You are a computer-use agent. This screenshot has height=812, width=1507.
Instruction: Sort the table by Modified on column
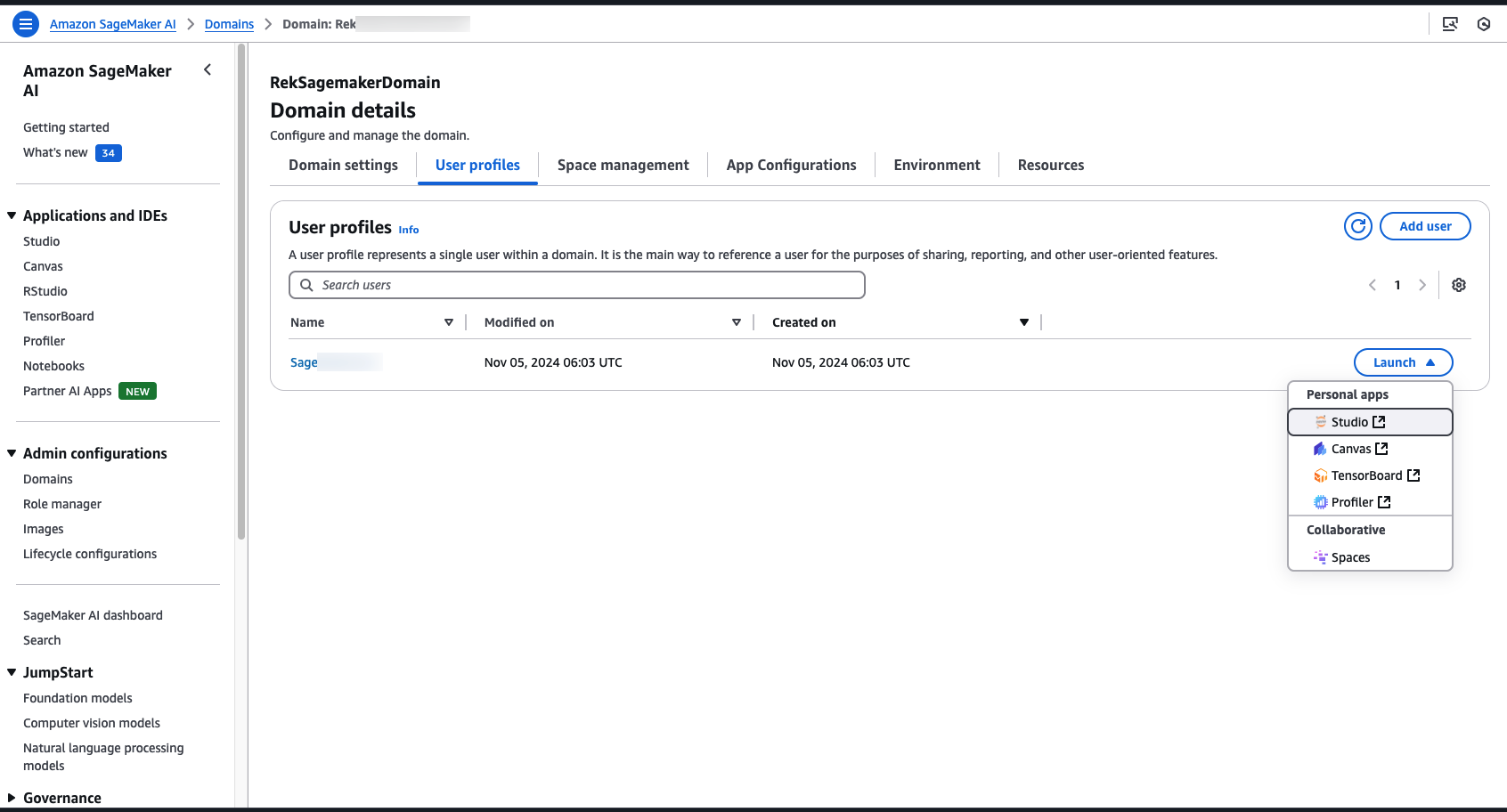pyautogui.click(x=737, y=322)
